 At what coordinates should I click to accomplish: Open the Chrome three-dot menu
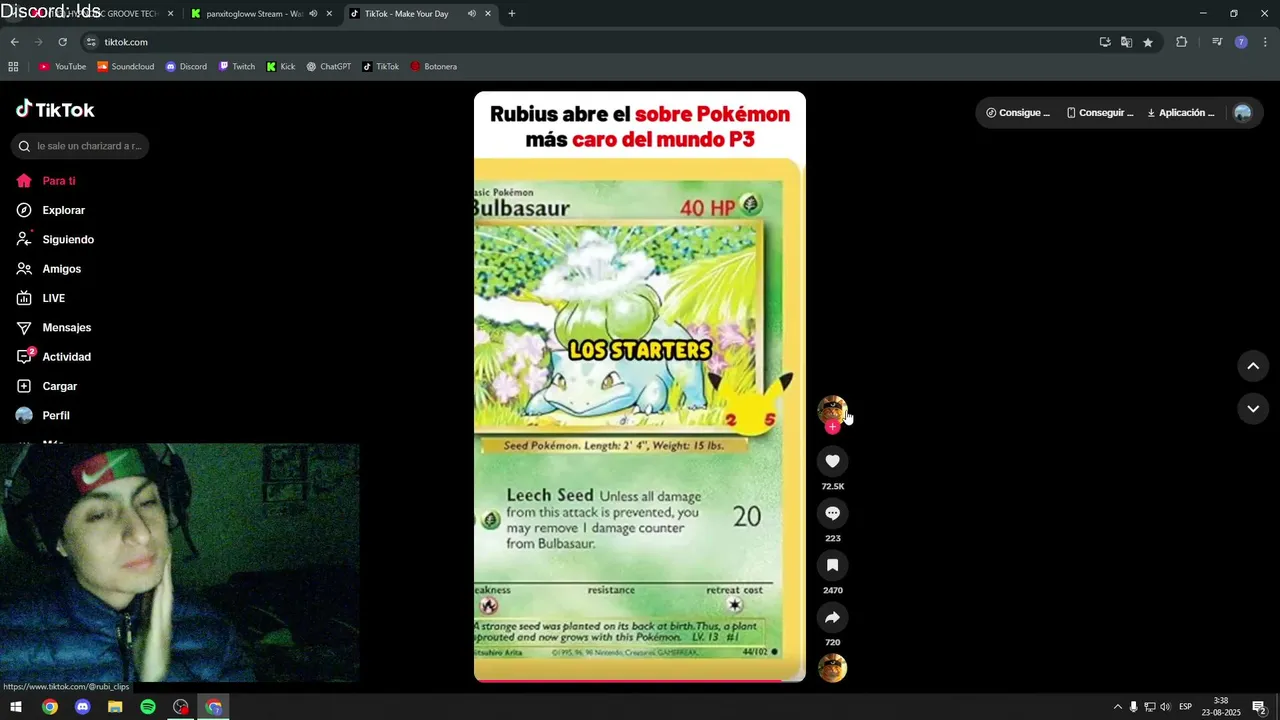point(1265,42)
